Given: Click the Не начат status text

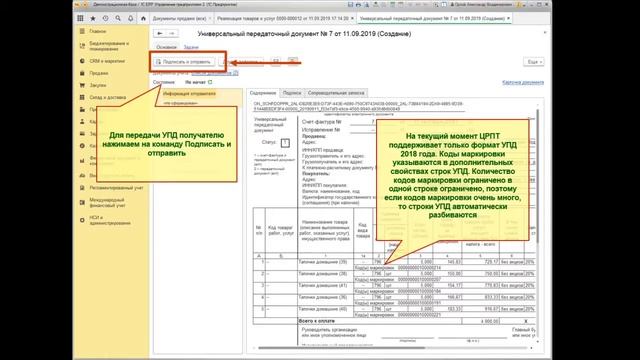Looking at the screenshot, I should click(196, 82).
